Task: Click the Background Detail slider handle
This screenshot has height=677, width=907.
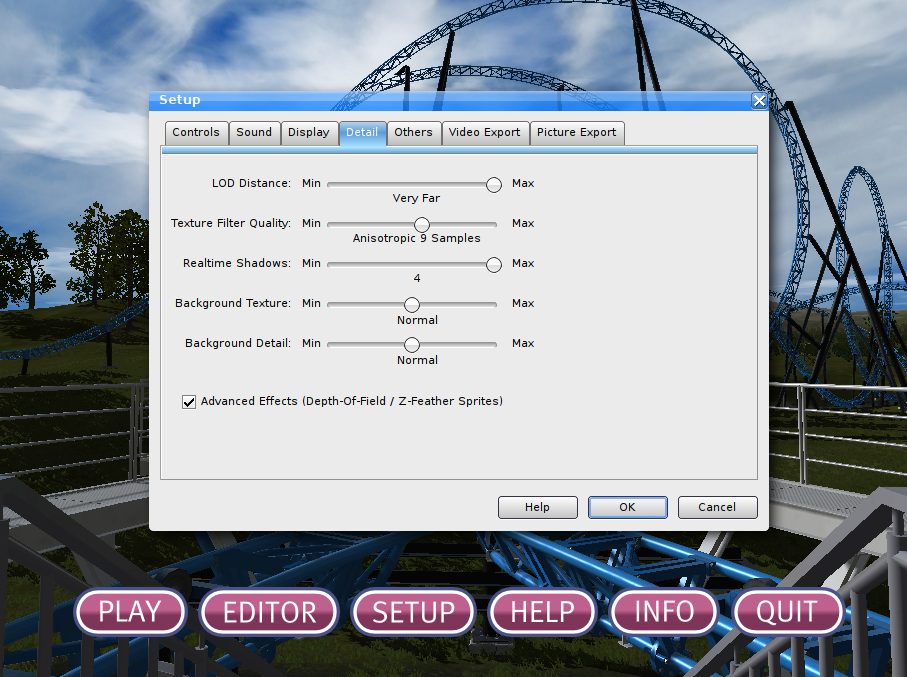Action: click(412, 344)
